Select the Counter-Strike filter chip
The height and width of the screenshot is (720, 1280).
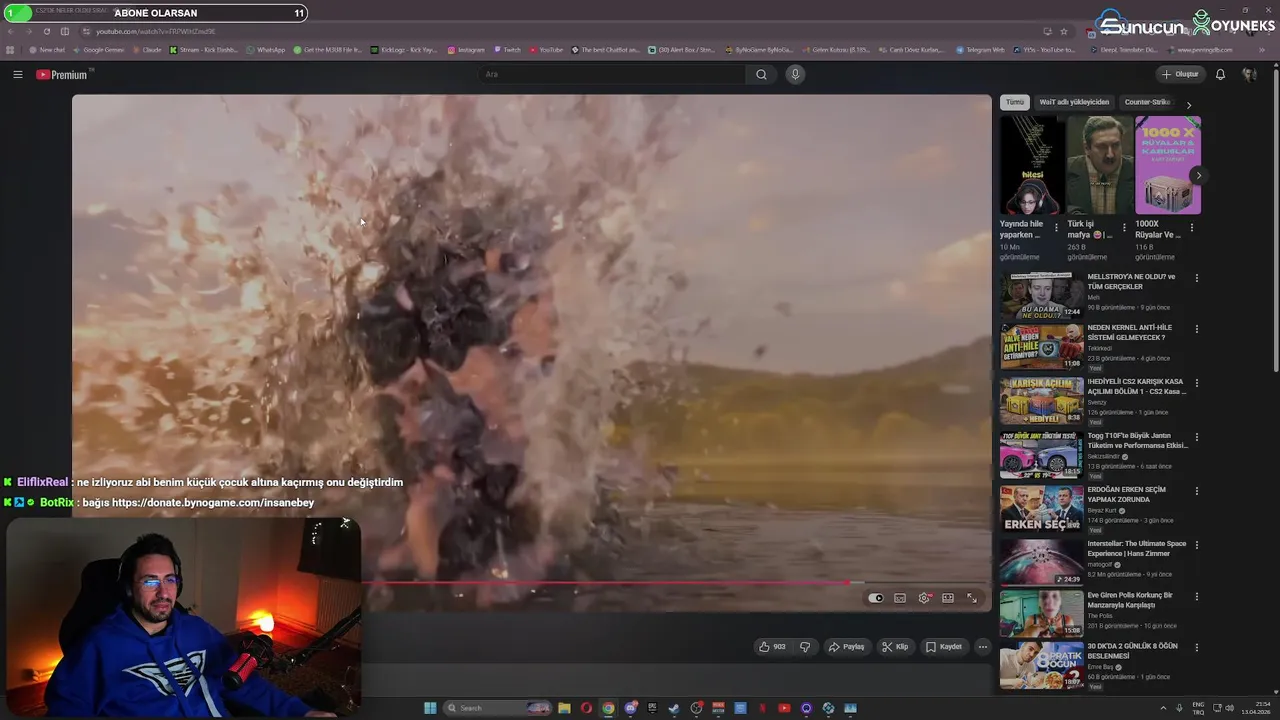click(x=1147, y=102)
